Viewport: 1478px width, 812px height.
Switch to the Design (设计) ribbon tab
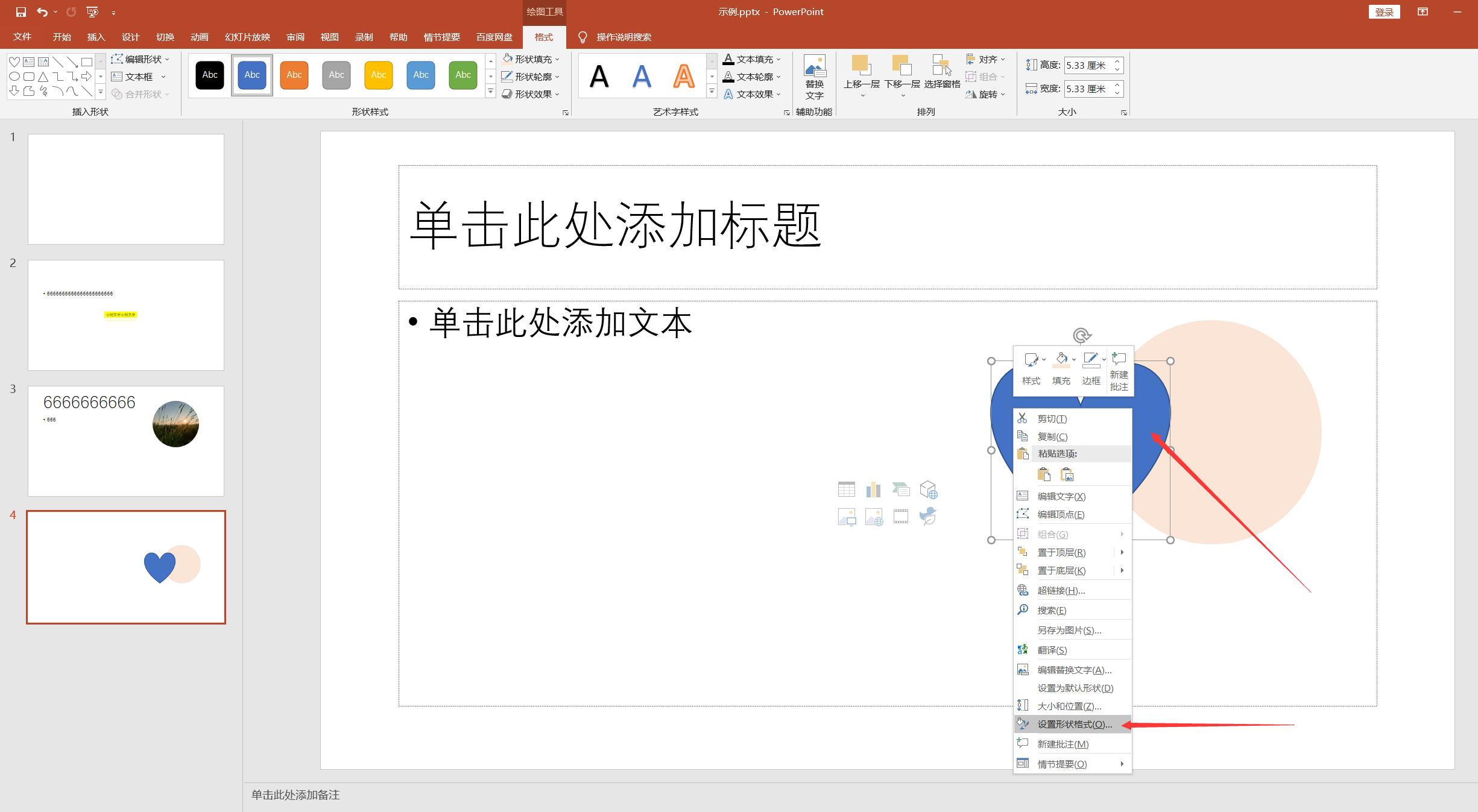pos(130,37)
